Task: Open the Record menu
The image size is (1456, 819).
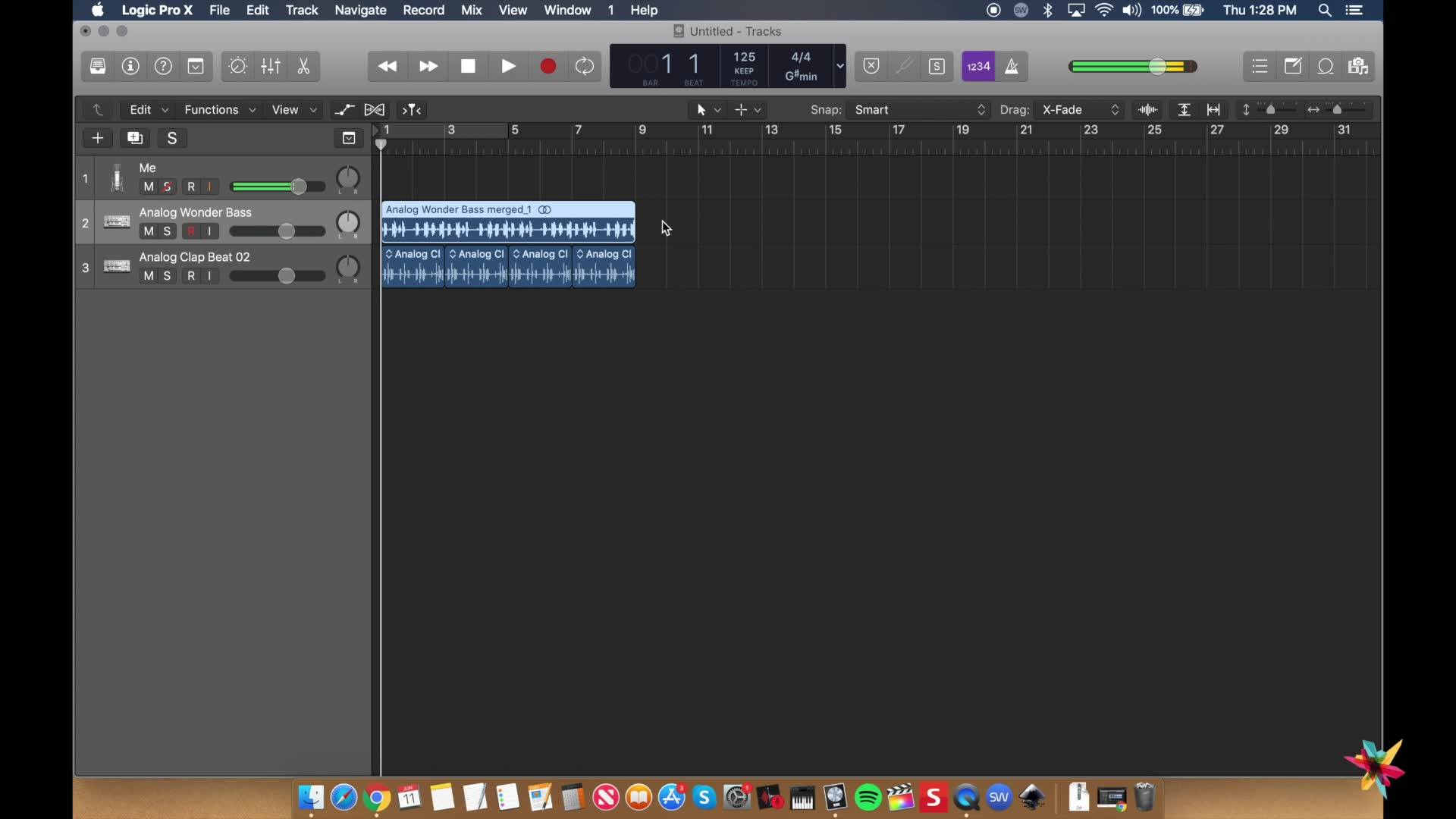Action: click(x=423, y=10)
